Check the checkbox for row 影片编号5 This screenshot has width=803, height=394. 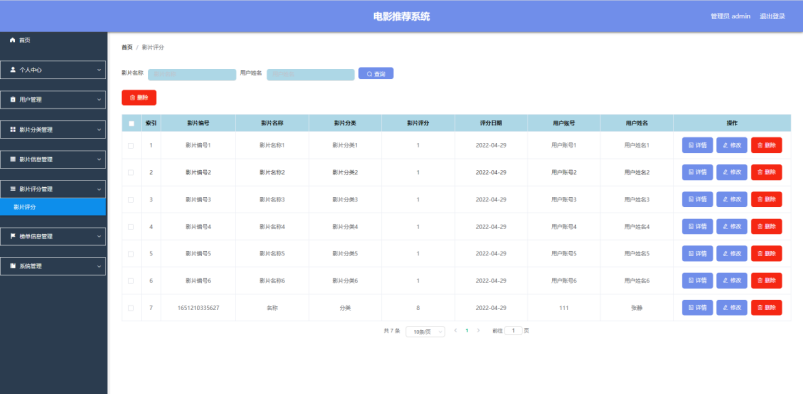131,254
